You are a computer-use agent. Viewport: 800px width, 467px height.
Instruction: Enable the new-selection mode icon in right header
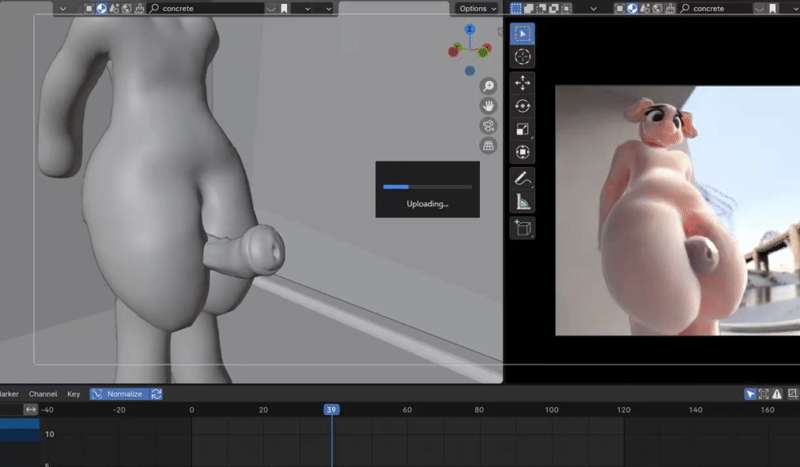516,8
